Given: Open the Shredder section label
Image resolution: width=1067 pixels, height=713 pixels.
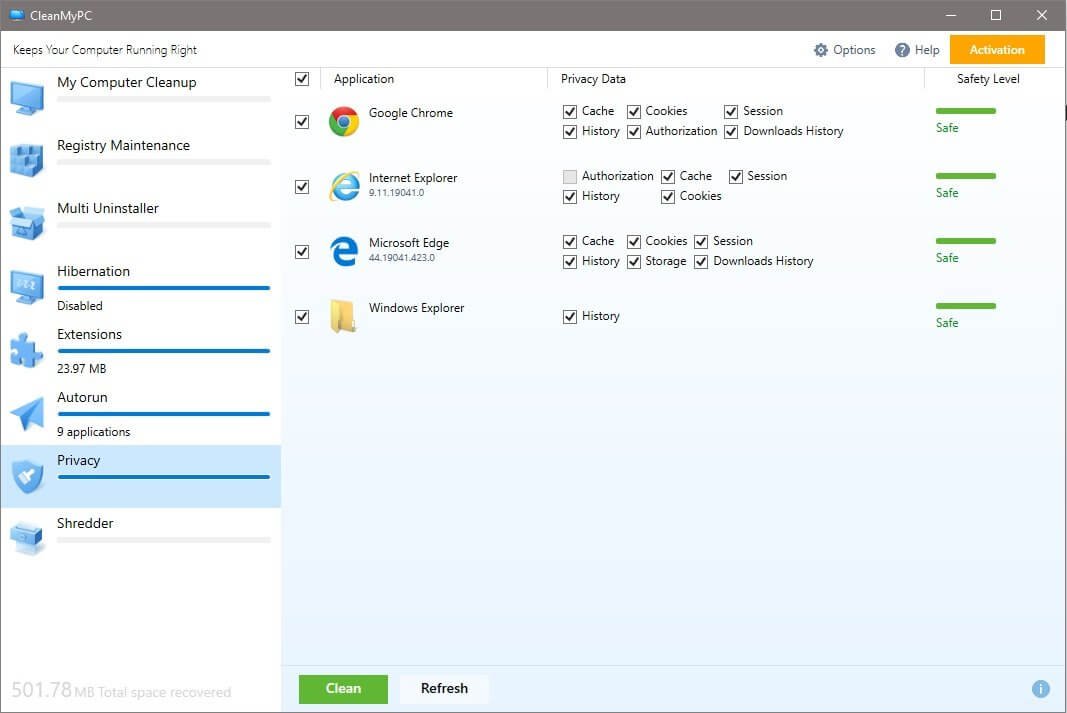Looking at the screenshot, I should pyautogui.click(x=85, y=523).
